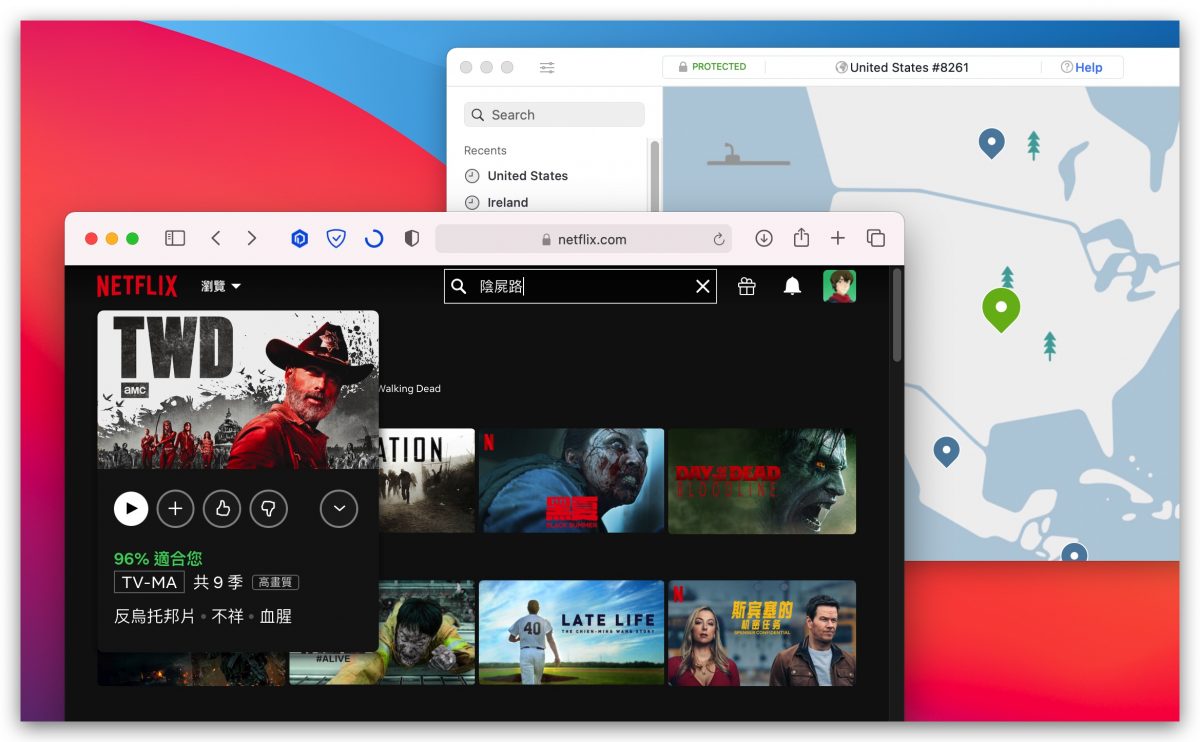Click the top blue map pin
1200x742 pixels.
991,143
